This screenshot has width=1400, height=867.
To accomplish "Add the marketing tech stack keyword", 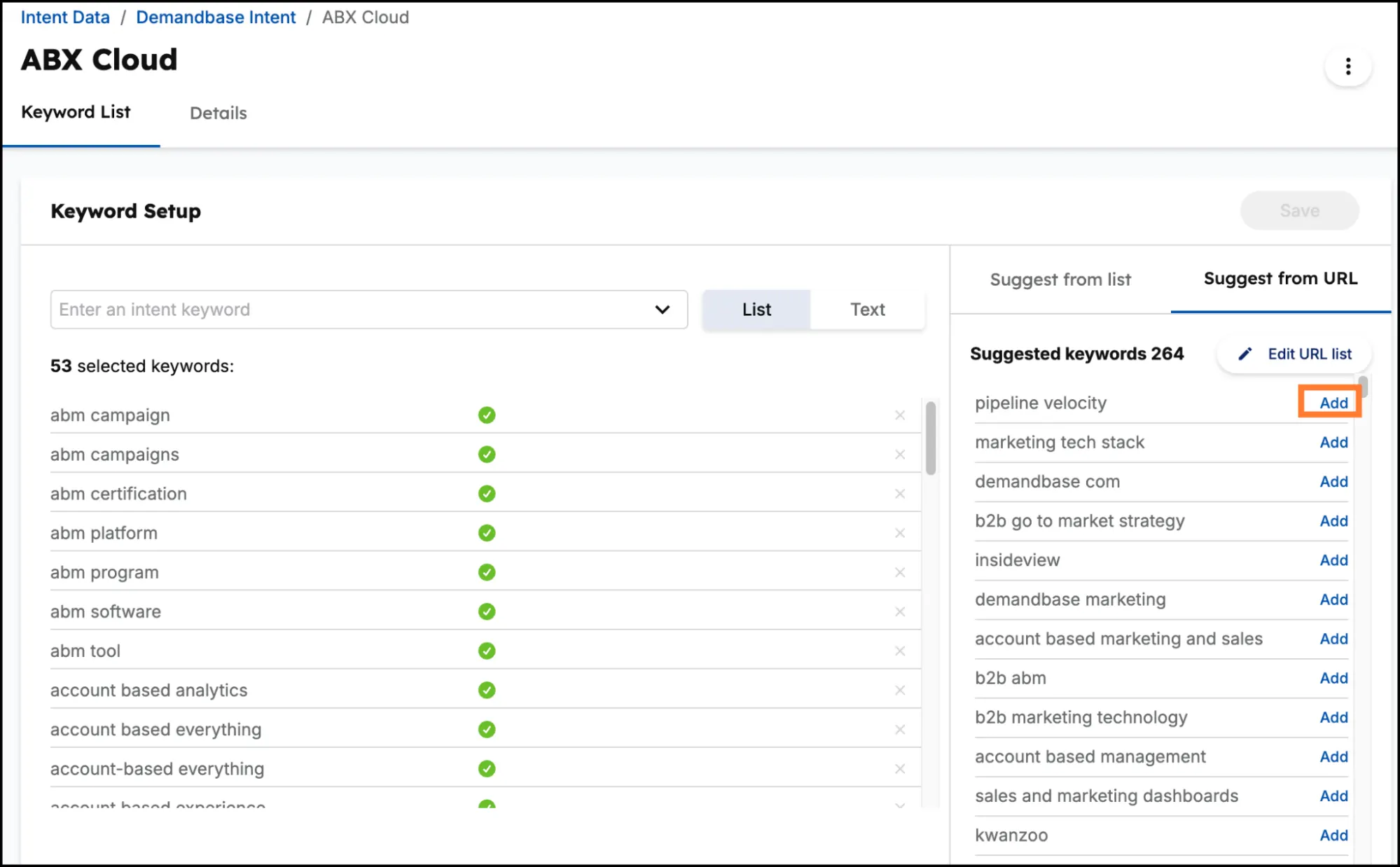I will (1333, 442).
